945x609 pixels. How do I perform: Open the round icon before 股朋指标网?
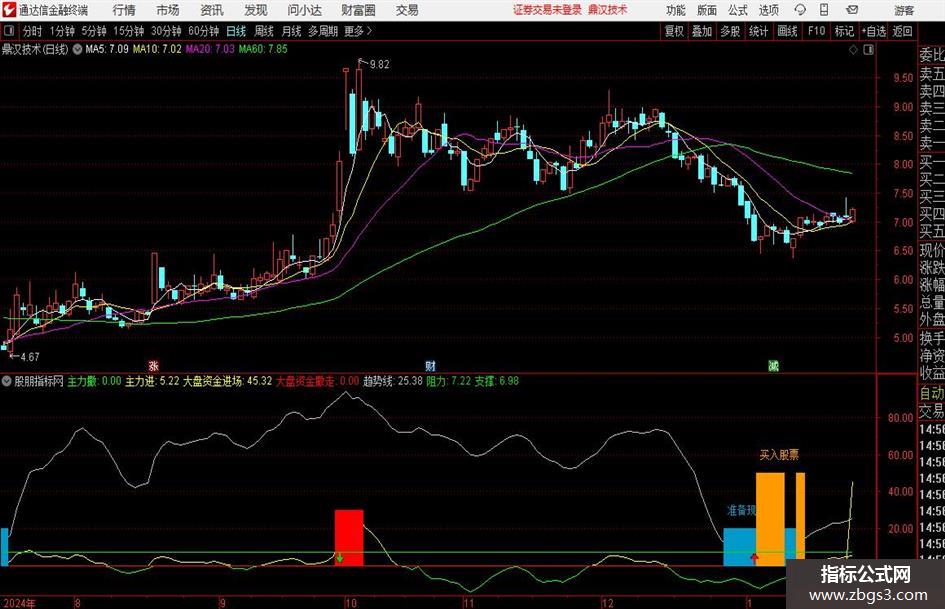[7, 381]
